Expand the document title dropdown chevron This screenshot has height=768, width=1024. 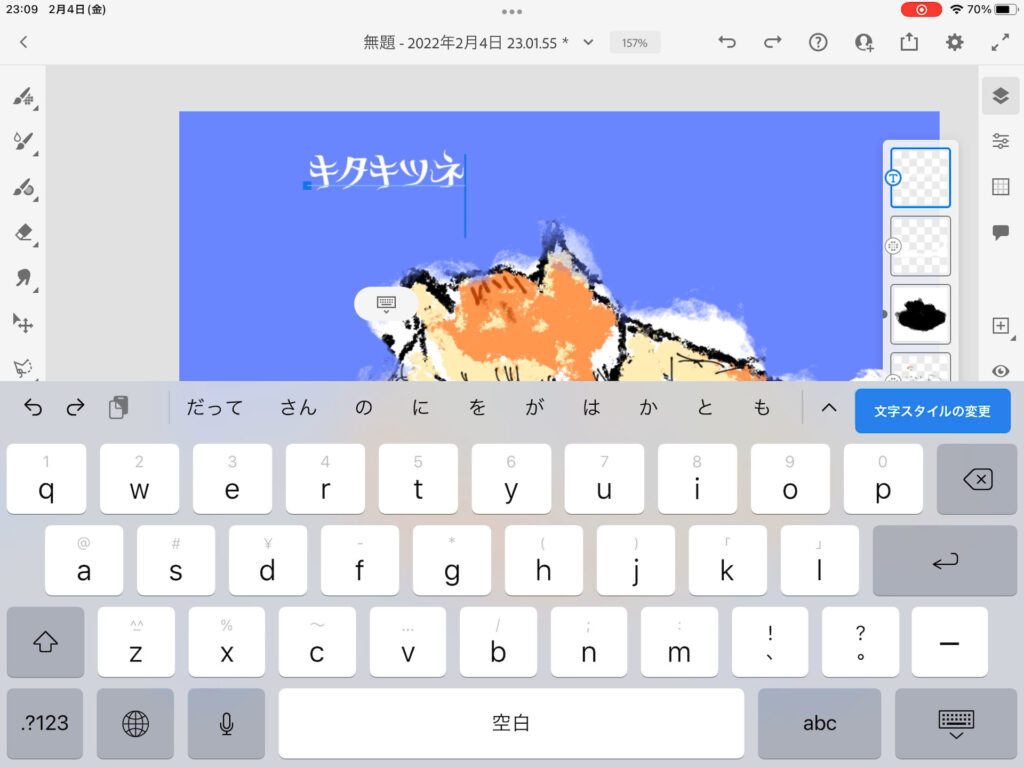pos(588,42)
